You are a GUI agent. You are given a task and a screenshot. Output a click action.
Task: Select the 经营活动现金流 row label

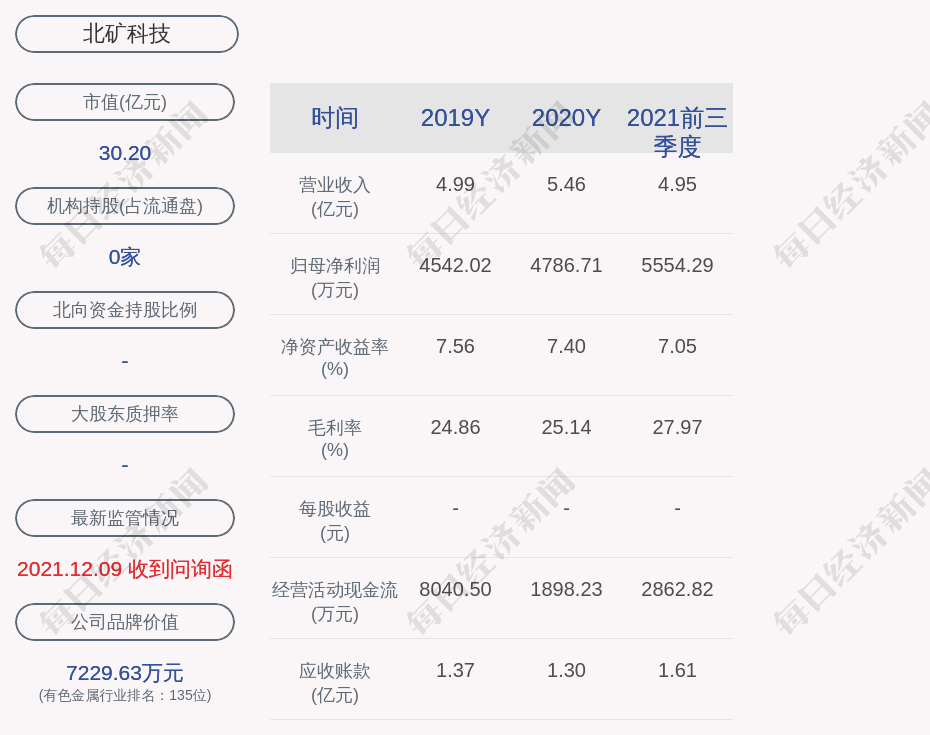(335, 601)
